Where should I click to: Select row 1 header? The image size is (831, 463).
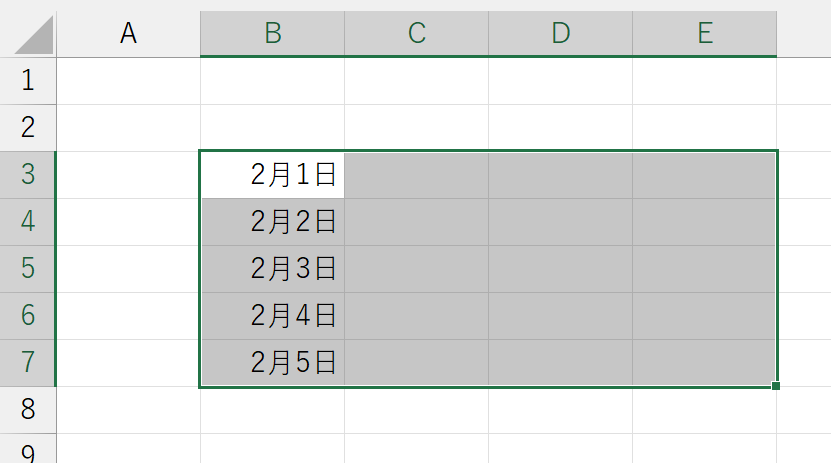[28, 80]
